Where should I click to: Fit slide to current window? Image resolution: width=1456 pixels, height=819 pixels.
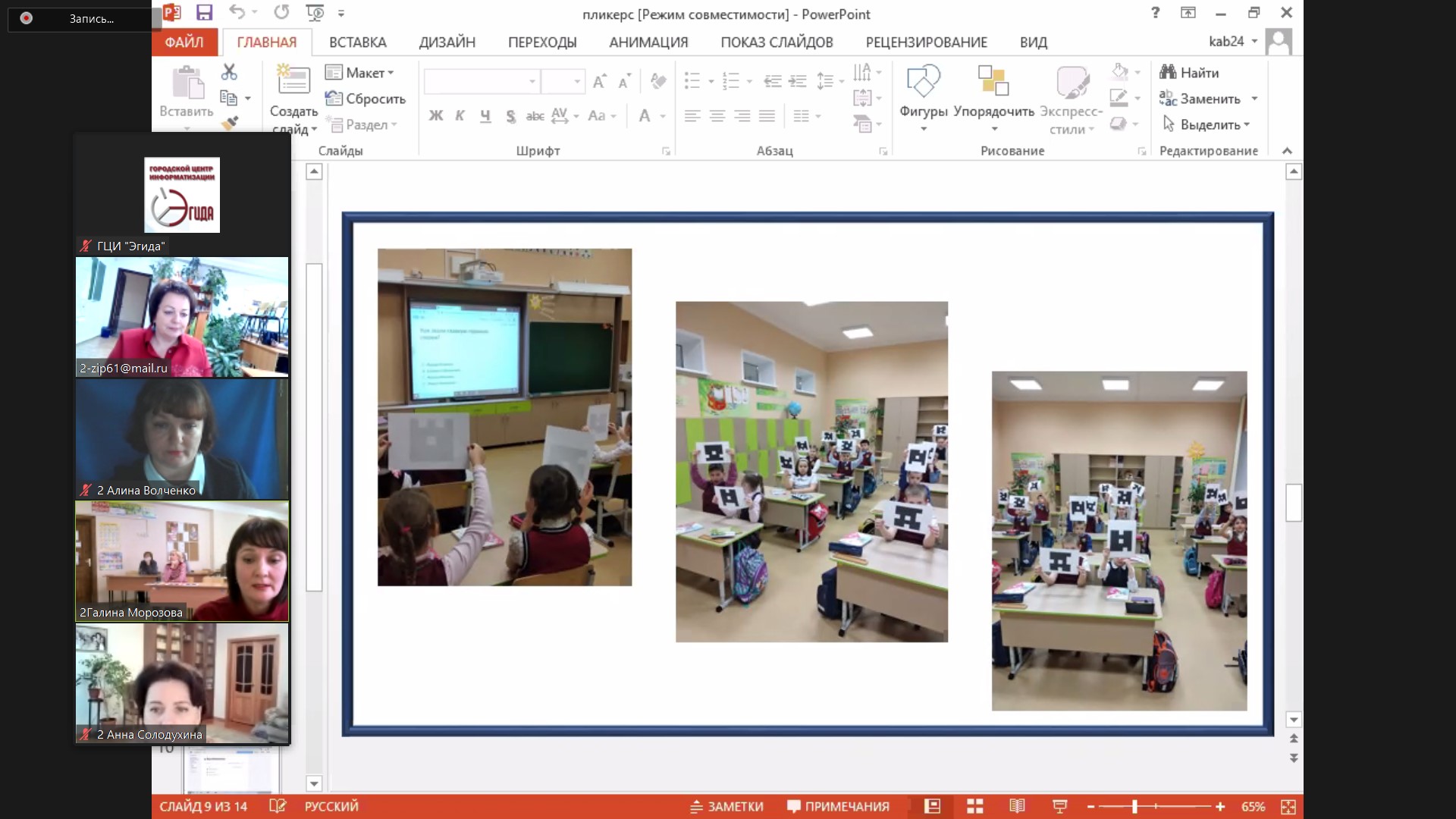point(1288,806)
